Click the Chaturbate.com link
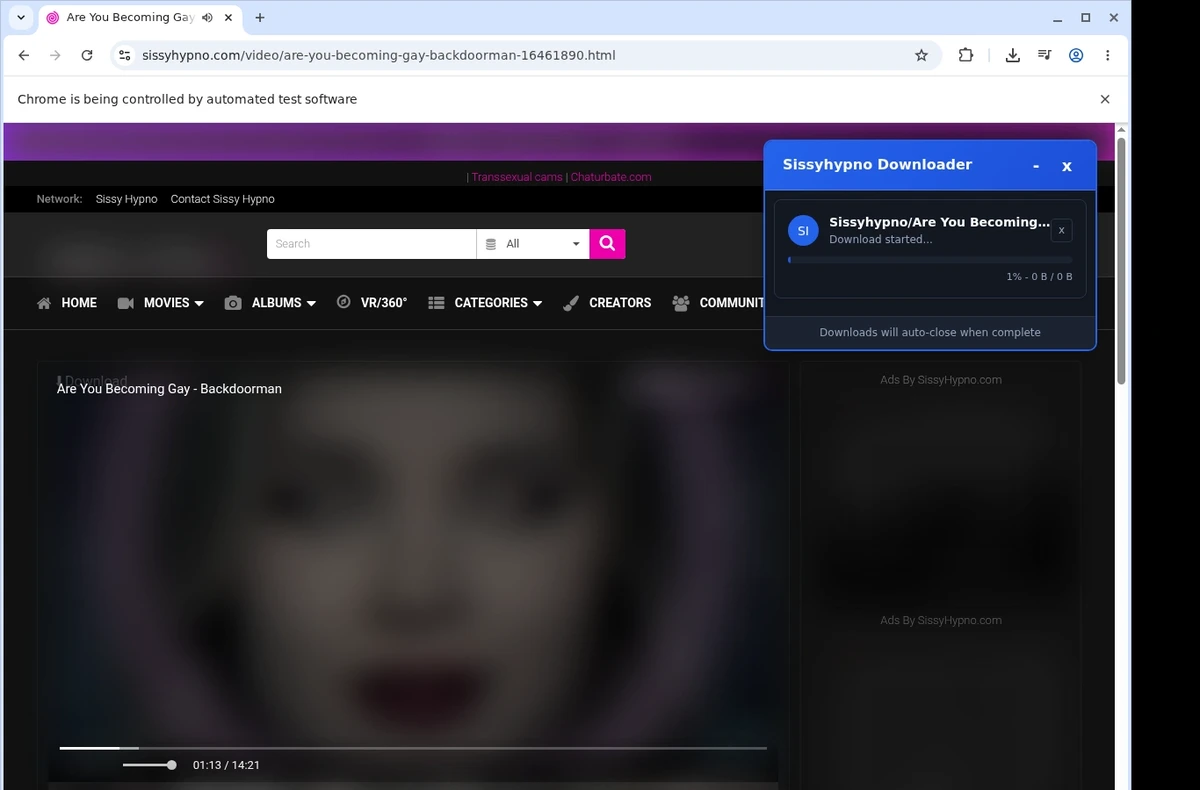Screen dimensions: 1200x790 click(x=611, y=177)
